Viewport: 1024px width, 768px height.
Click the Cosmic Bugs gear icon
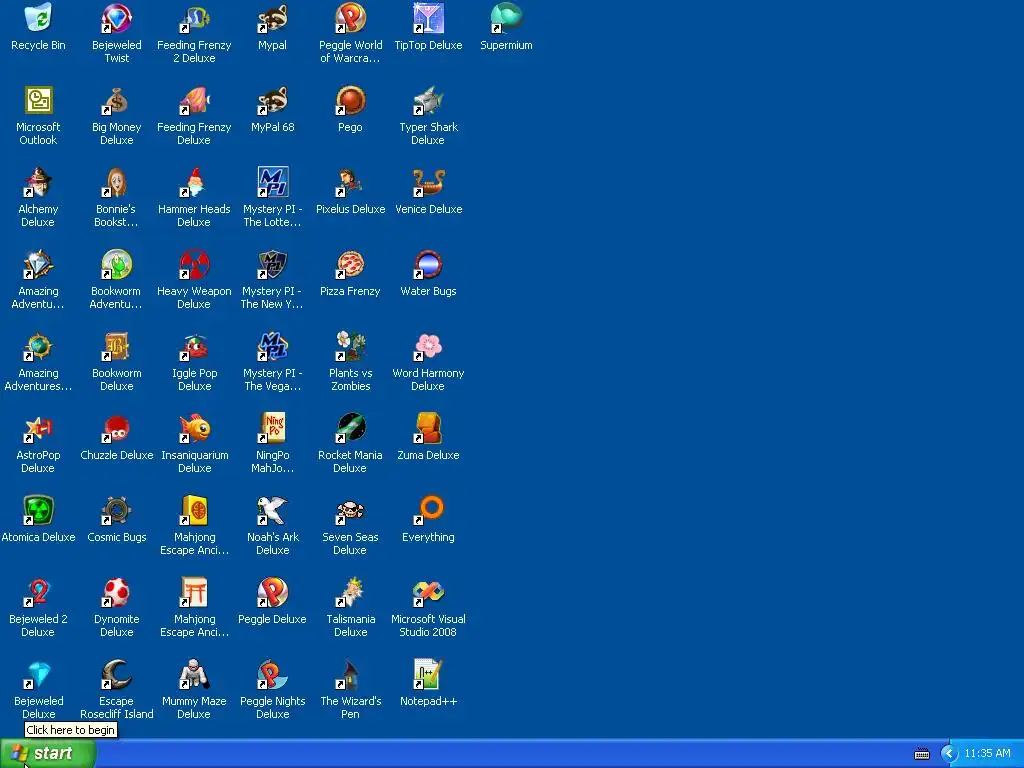(x=116, y=510)
